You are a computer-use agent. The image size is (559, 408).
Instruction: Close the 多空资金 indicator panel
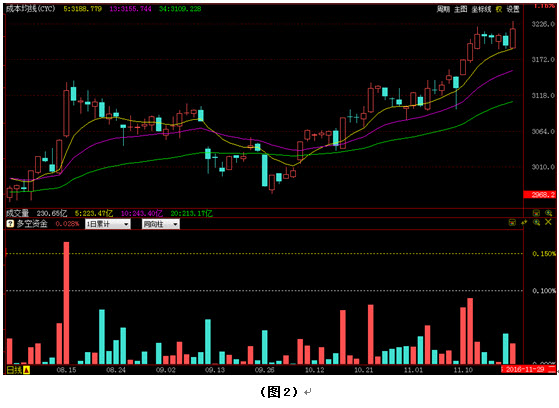click(548, 222)
